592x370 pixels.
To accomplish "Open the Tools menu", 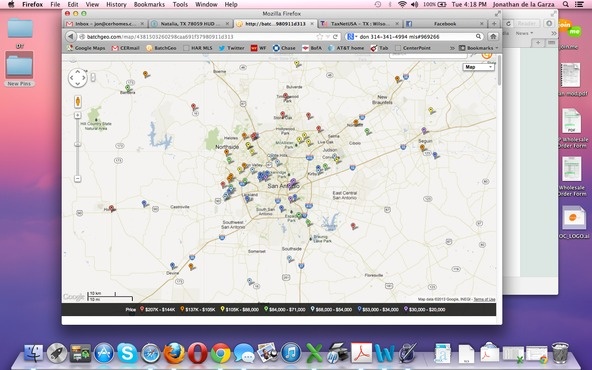I will [x=180, y=5].
